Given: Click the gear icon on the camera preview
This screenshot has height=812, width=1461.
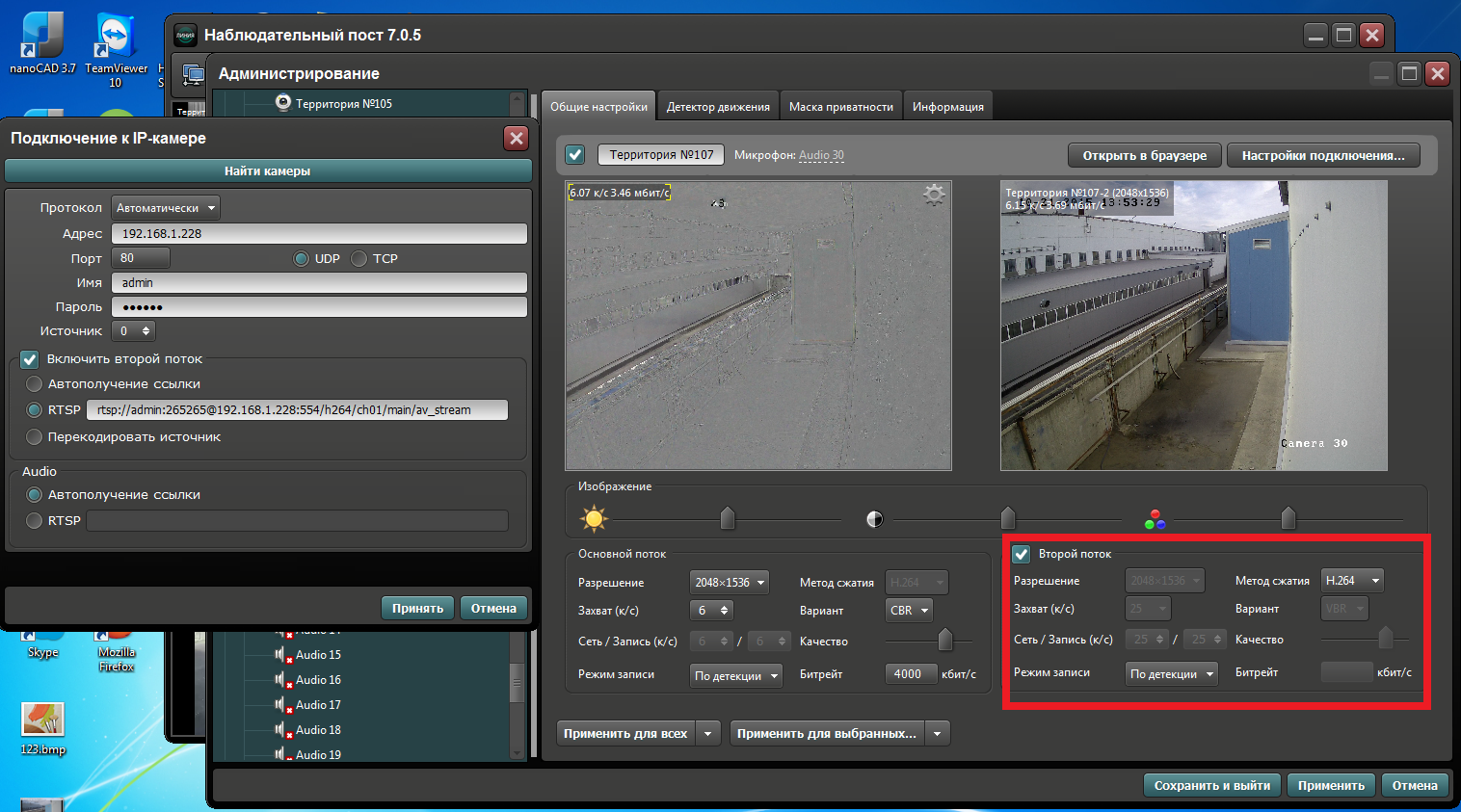Looking at the screenshot, I should (x=933, y=195).
